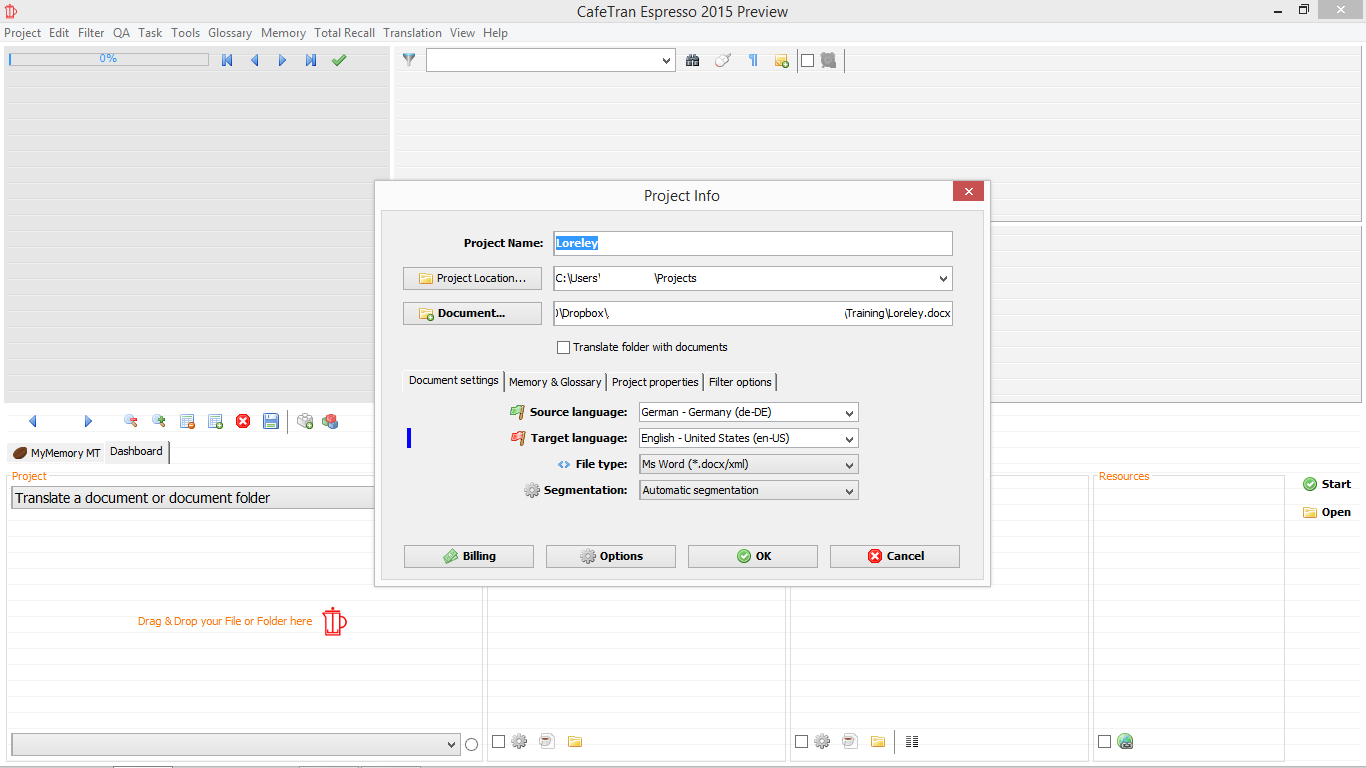Toggle the paragraph mark icon
1366x768 pixels.
pos(753,61)
